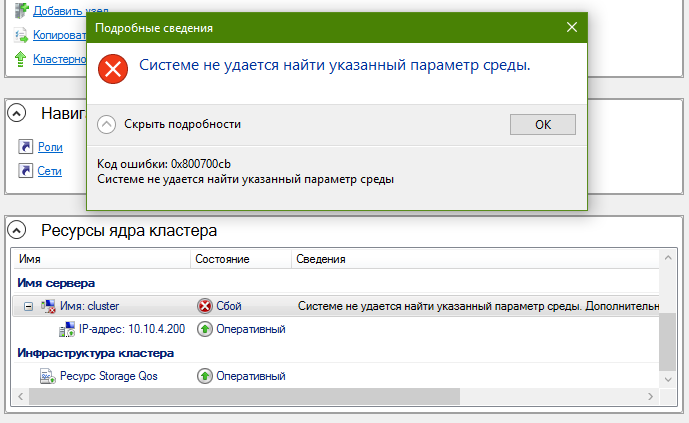The image size is (689, 423).
Task: Click Оперативный status of Storage Qos row
Action: pos(251,376)
